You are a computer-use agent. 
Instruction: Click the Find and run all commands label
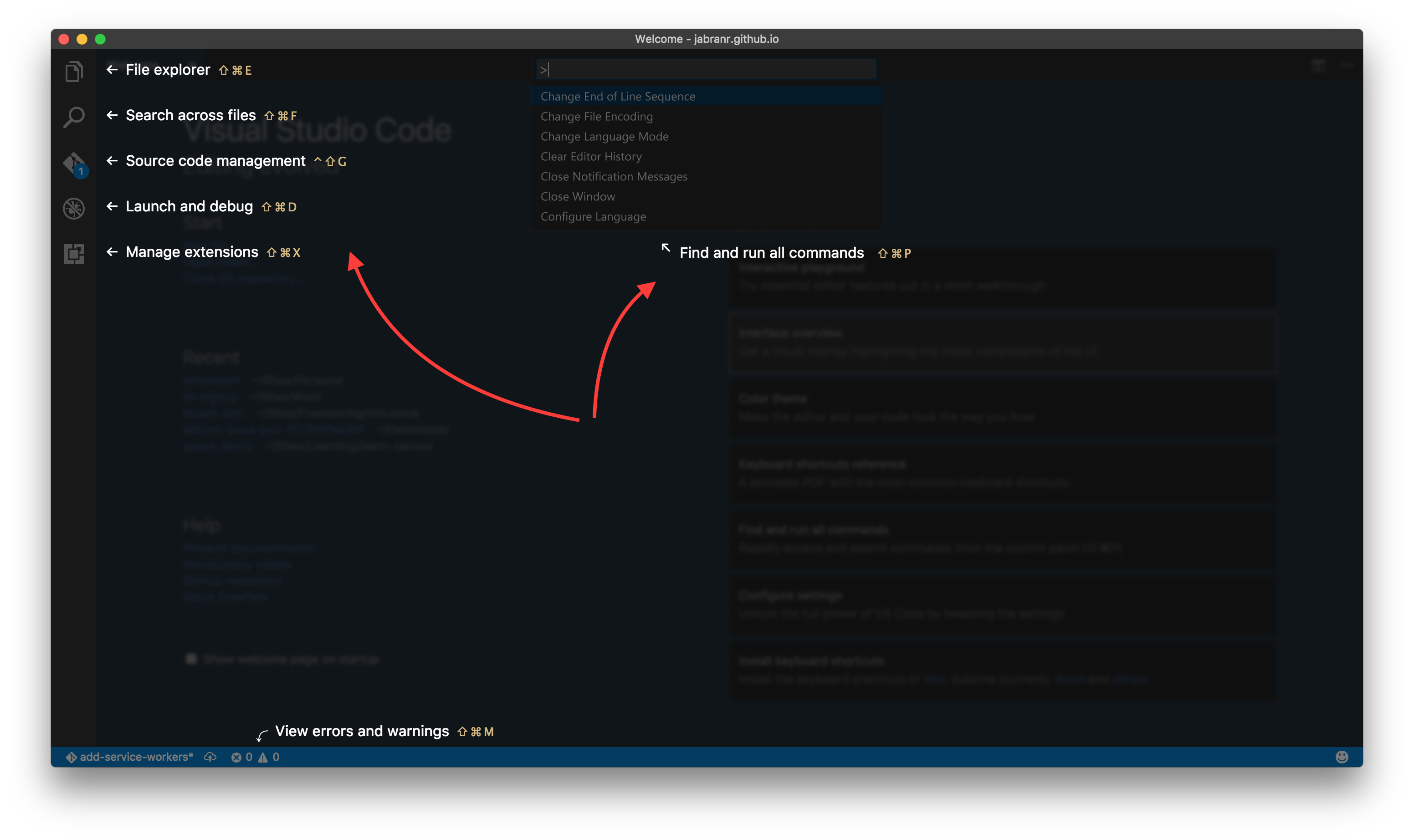pyautogui.click(x=772, y=252)
